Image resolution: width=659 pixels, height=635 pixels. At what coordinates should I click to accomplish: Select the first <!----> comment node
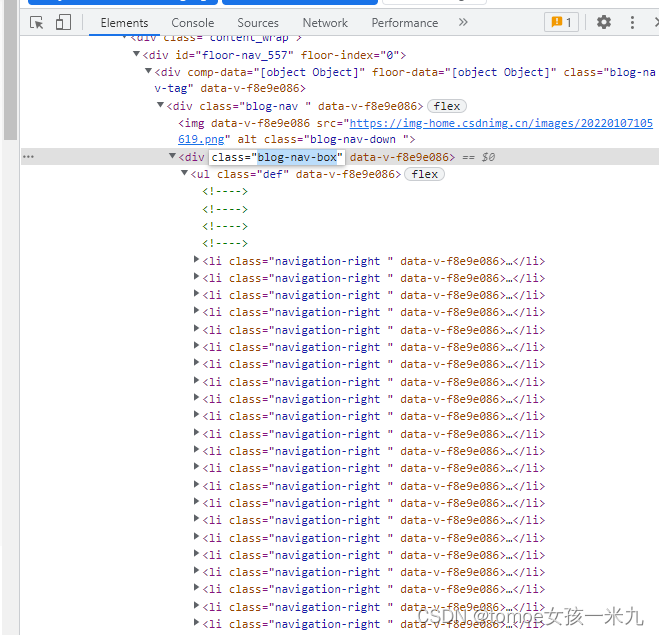[x=225, y=192]
